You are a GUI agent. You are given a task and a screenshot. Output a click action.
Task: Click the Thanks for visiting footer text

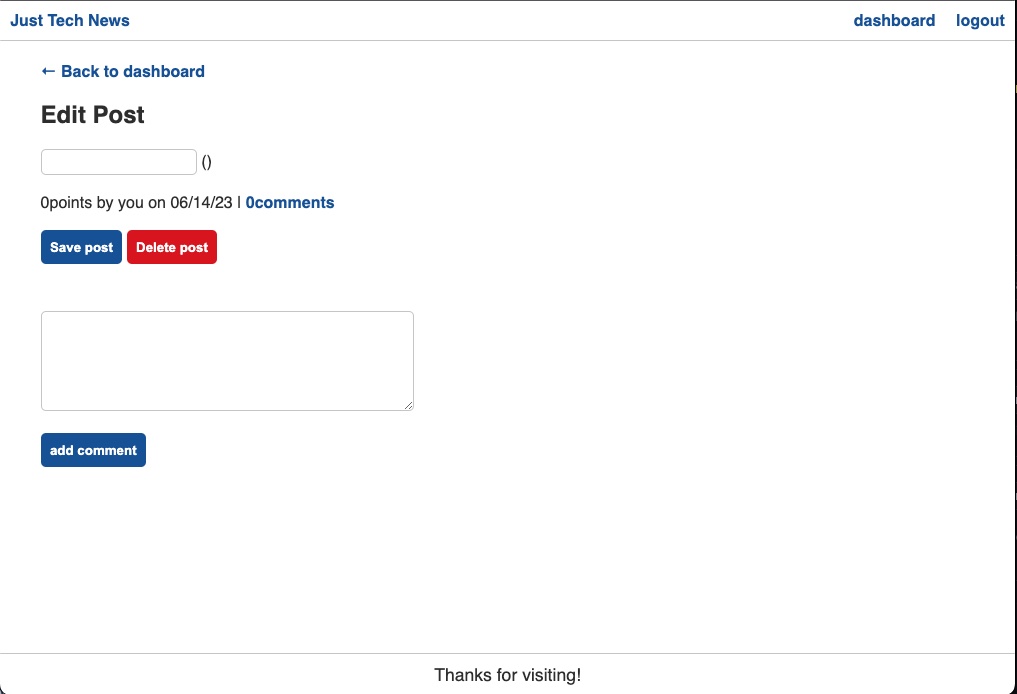point(507,675)
